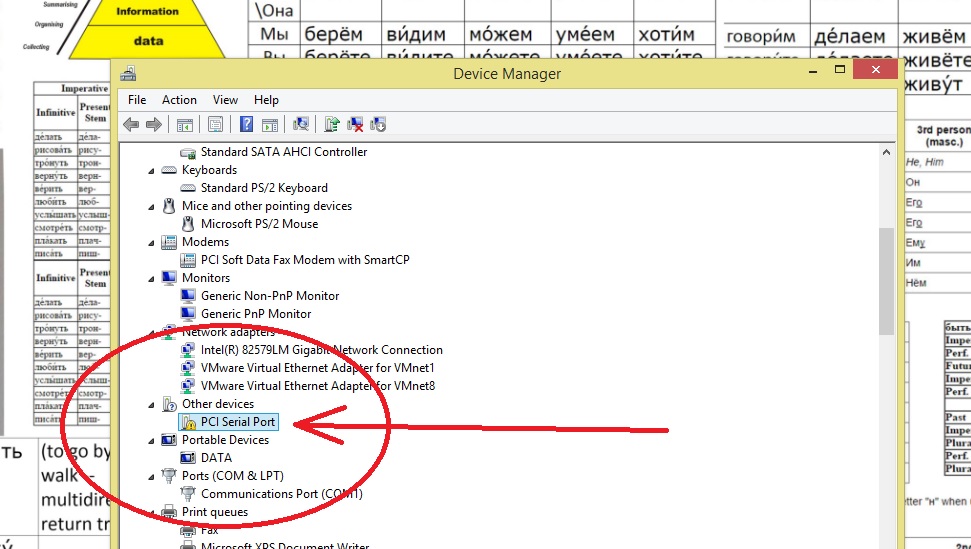Screen dimensions: 971x549
Task: Click the Update Driver Software toolbar icon
Action: (x=333, y=125)
